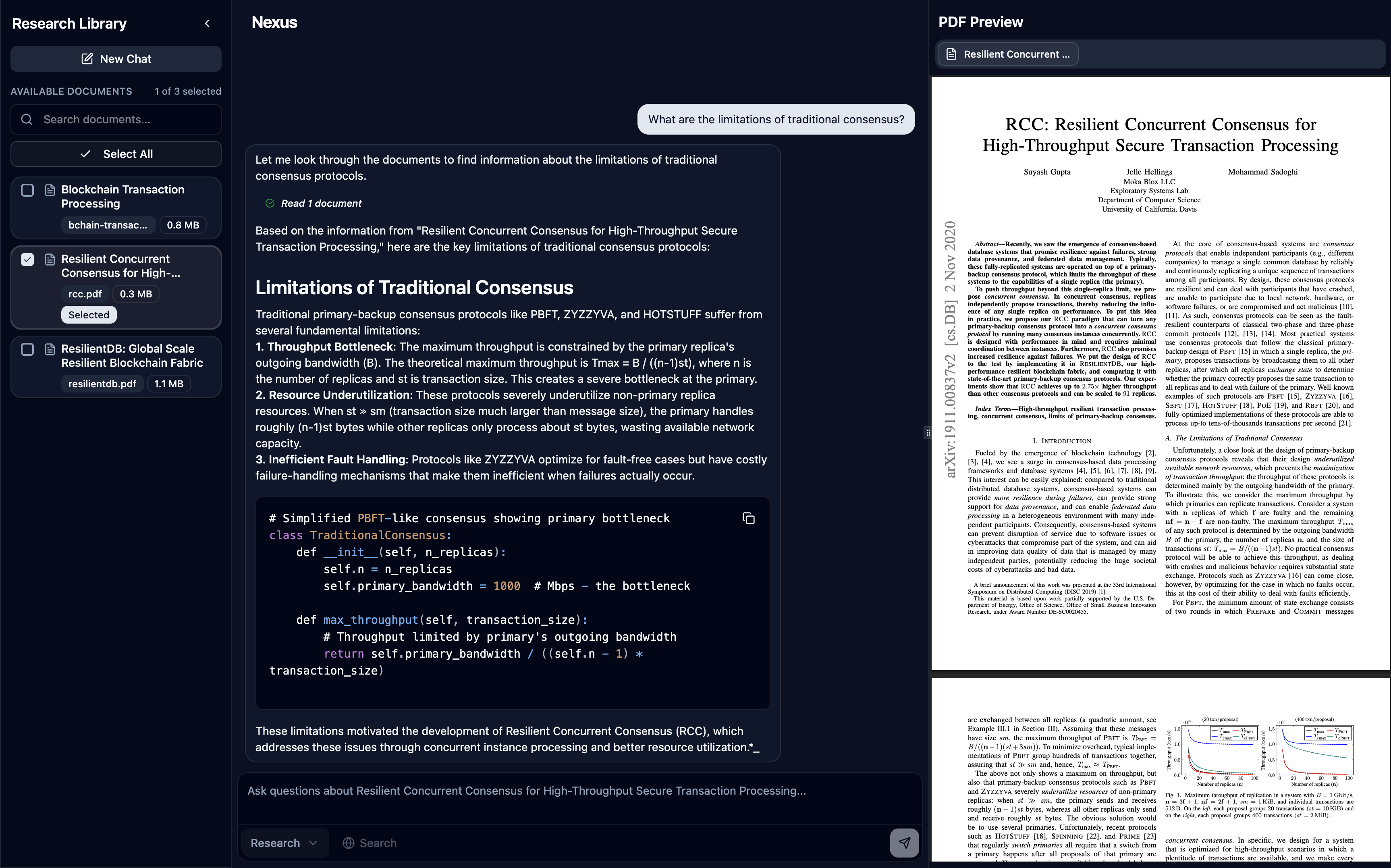Image resolution: width=1391 pixels, height=868 pixels.
Task: Open the Research mode dropdown
Action: [x=284, y=843]
